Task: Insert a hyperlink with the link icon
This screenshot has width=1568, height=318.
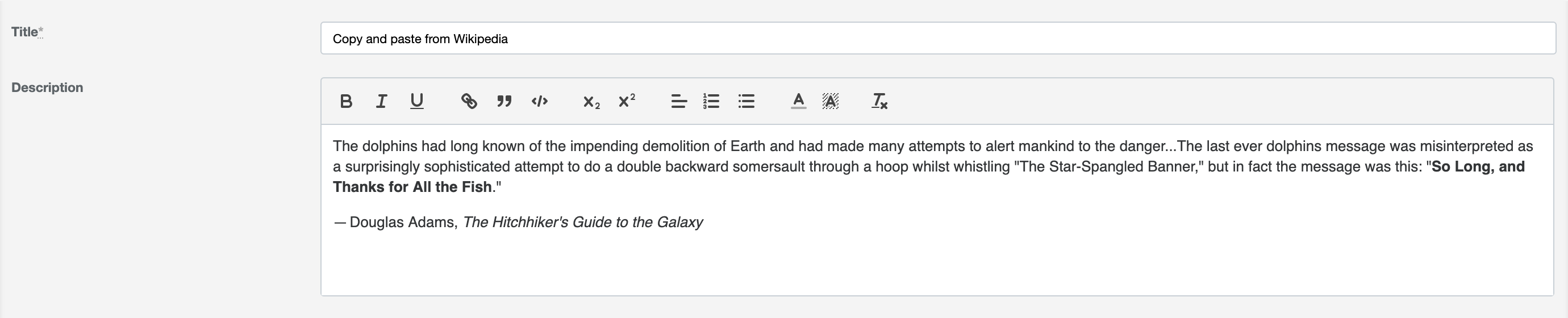Action: (x=469, y=101)
